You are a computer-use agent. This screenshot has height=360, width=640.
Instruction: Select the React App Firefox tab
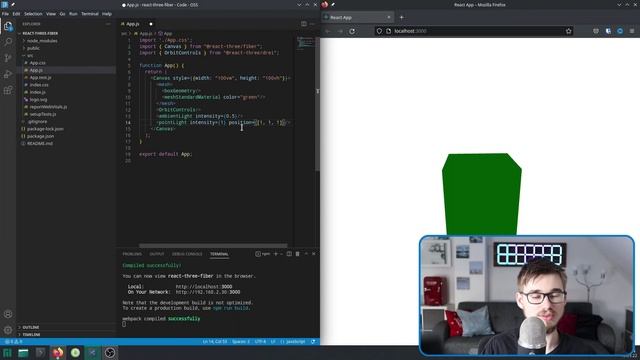pos(358,18)
